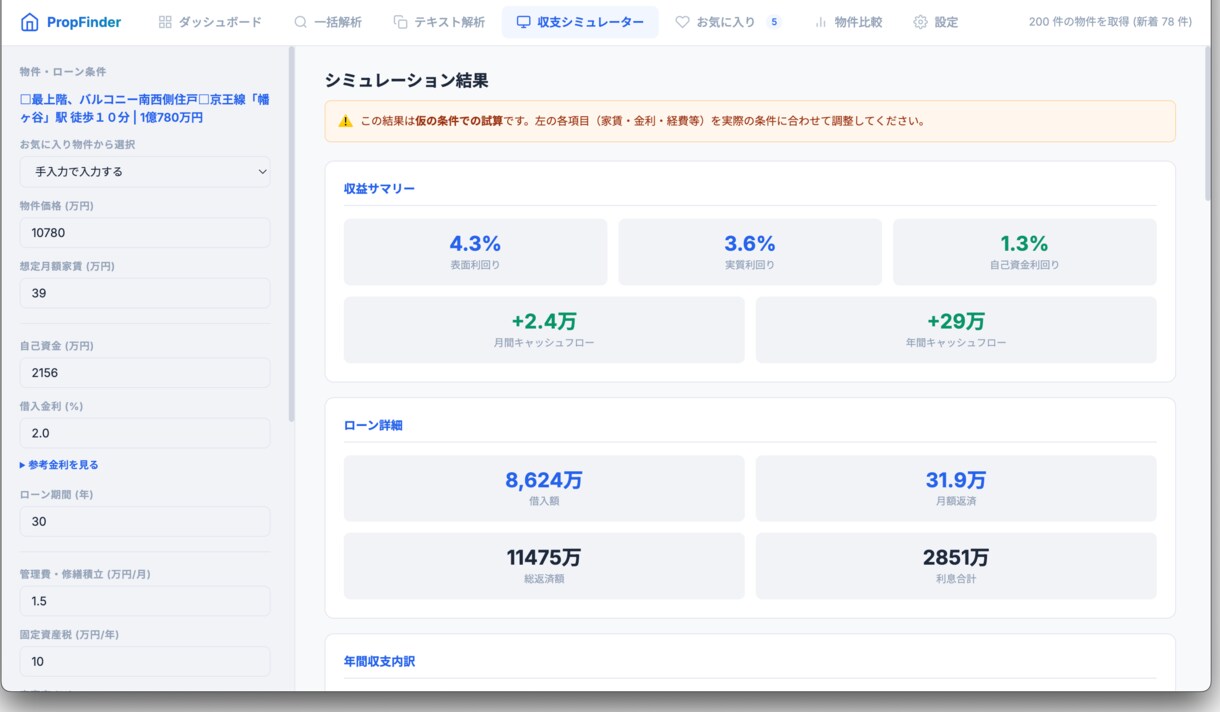Viewport: 1220px width, 712px height.
Task: Click the 物件・ローン条件 panel label
Action: pos(63,72)
